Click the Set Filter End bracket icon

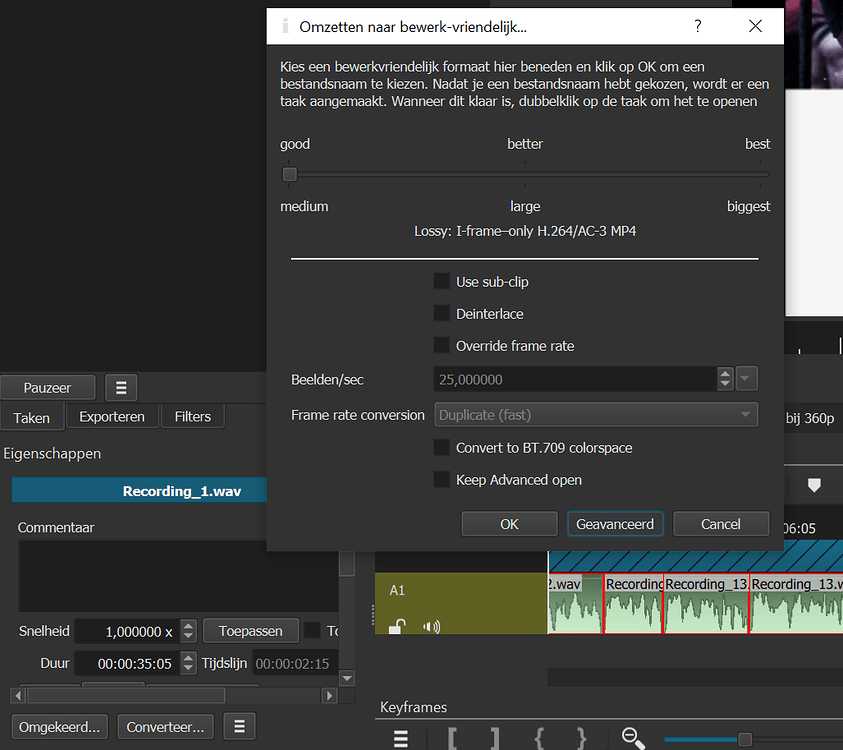click(x=494, y=737)
